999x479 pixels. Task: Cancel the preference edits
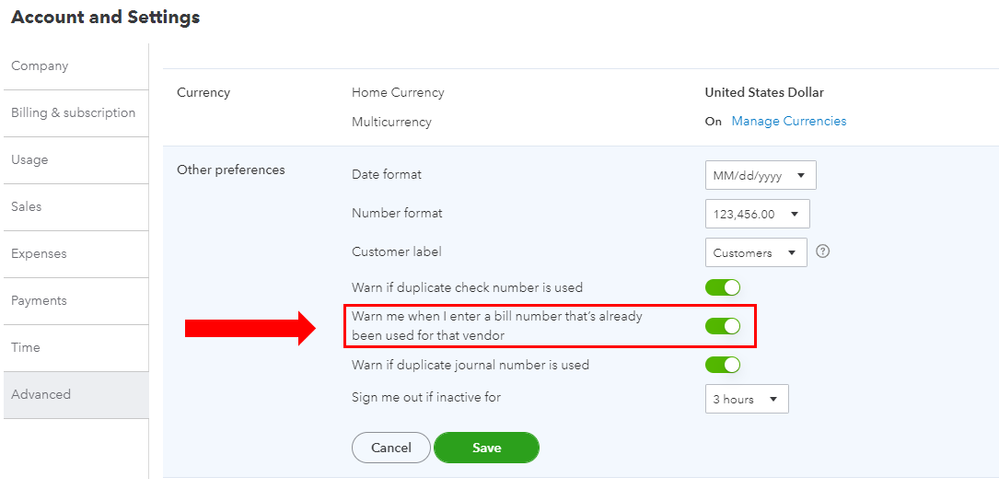(x=391, y=448)
